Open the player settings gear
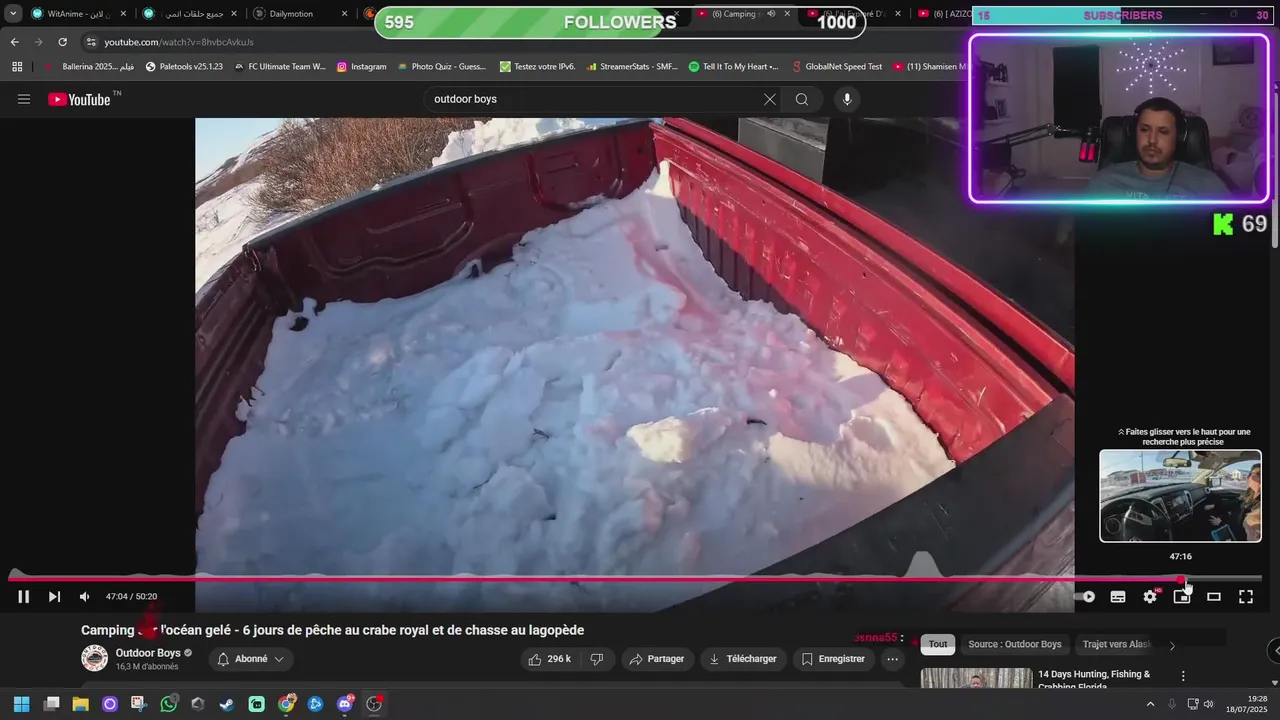The width and height of the screenshot is (1280, 720). point(1150,597)
